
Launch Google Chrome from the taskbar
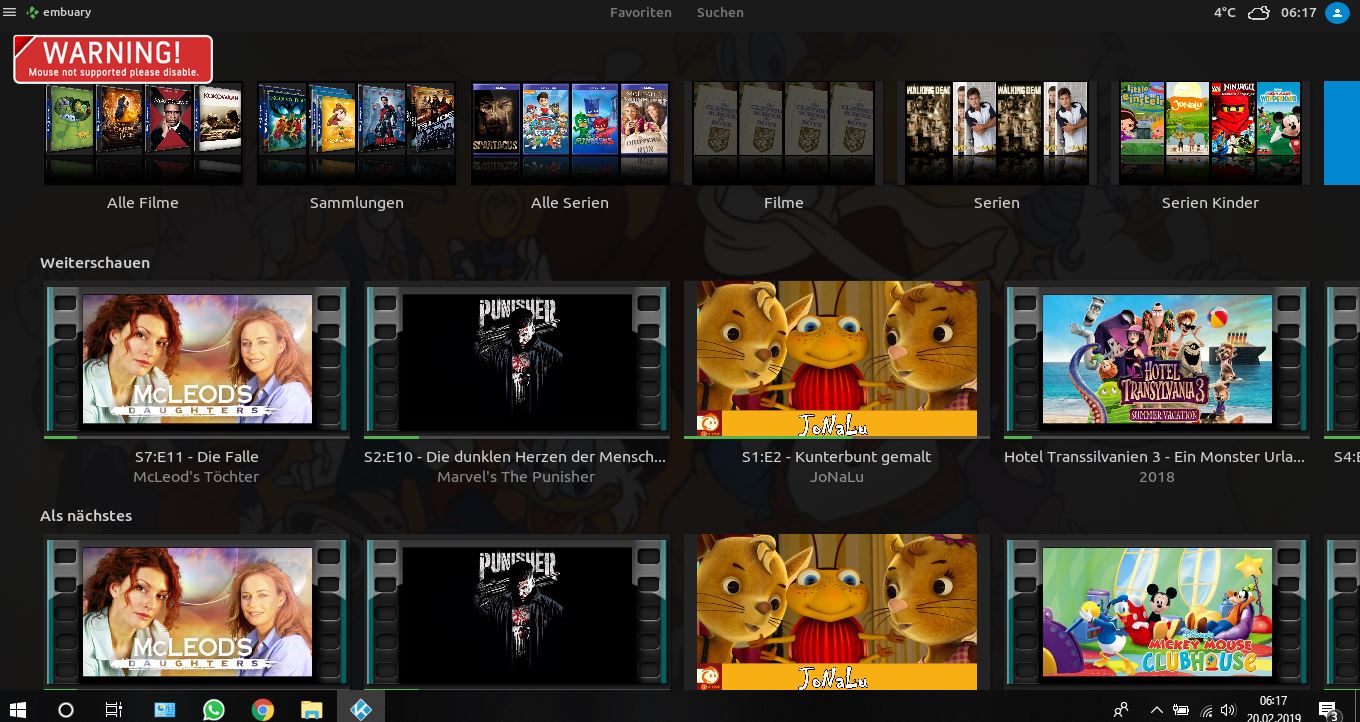click(x=263, y=710)
